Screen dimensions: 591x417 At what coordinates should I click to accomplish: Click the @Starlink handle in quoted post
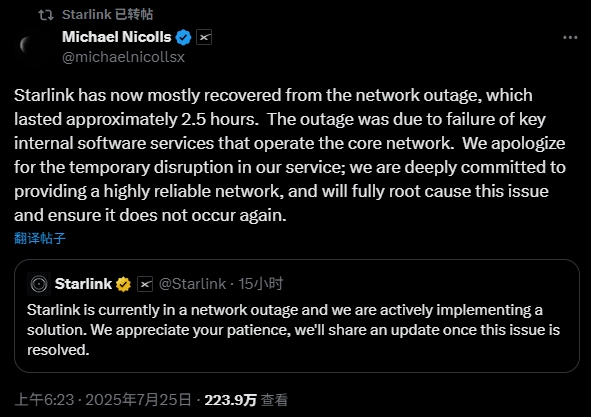[192, 284]
